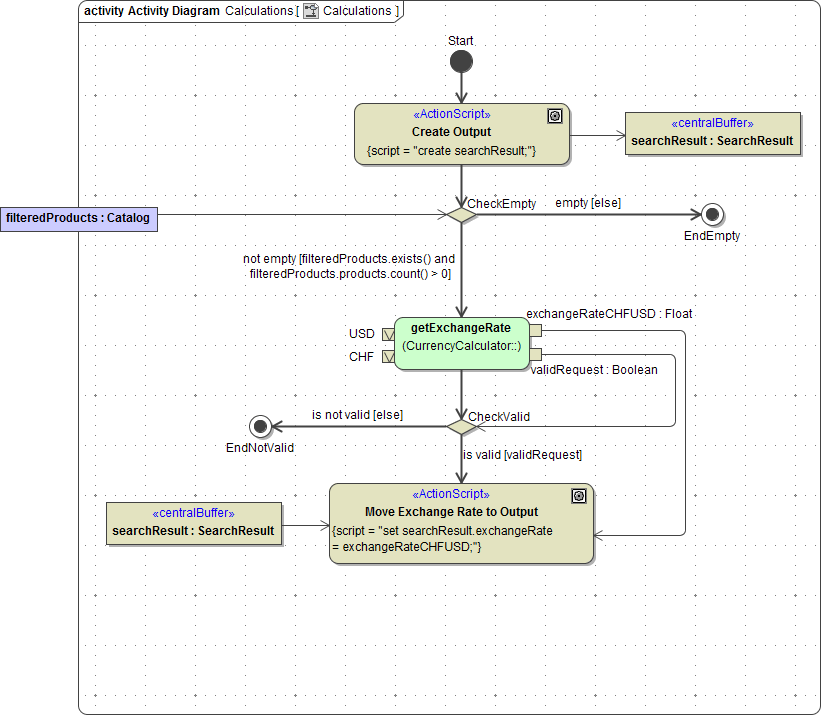Screen dimensions: 821x715
Task: Select the Move Exchange Rate to Output action
Action: click(x=461, y=523)
